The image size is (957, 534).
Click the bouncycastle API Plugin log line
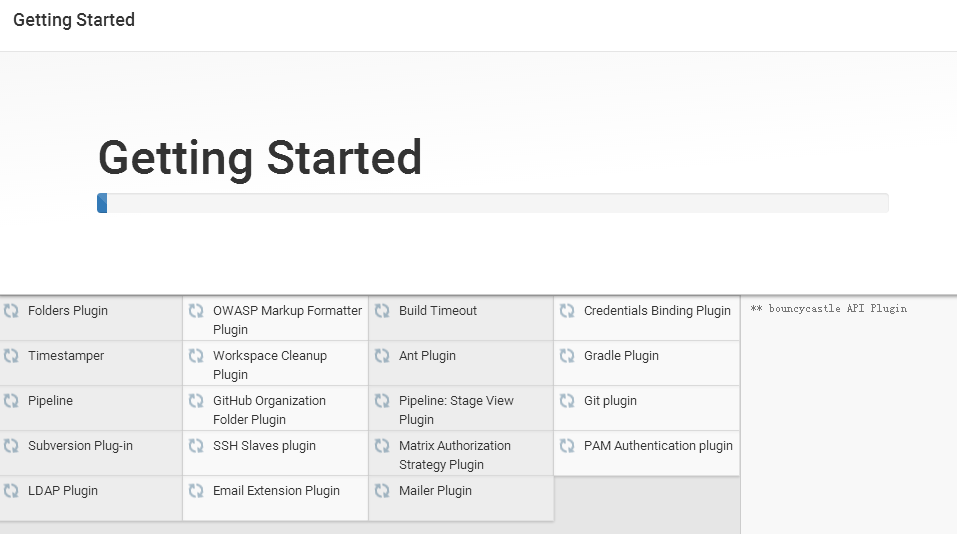(x=829, y=309)
